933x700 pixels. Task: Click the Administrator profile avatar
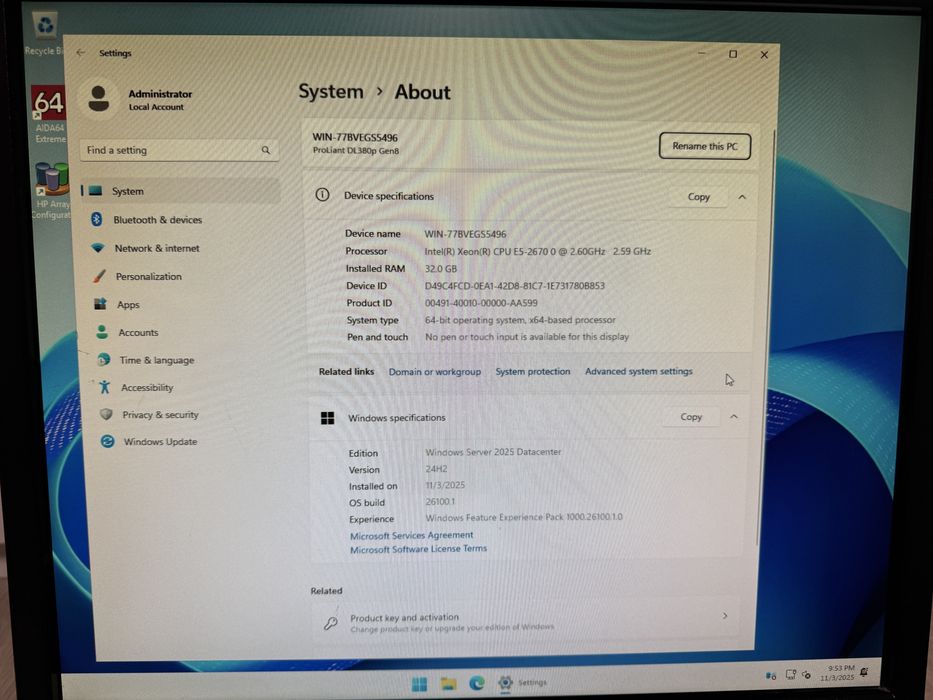tap(99, 98)
